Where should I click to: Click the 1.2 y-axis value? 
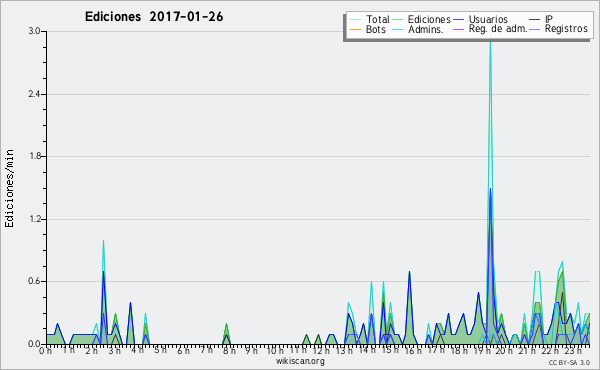(x=34, y=219)
